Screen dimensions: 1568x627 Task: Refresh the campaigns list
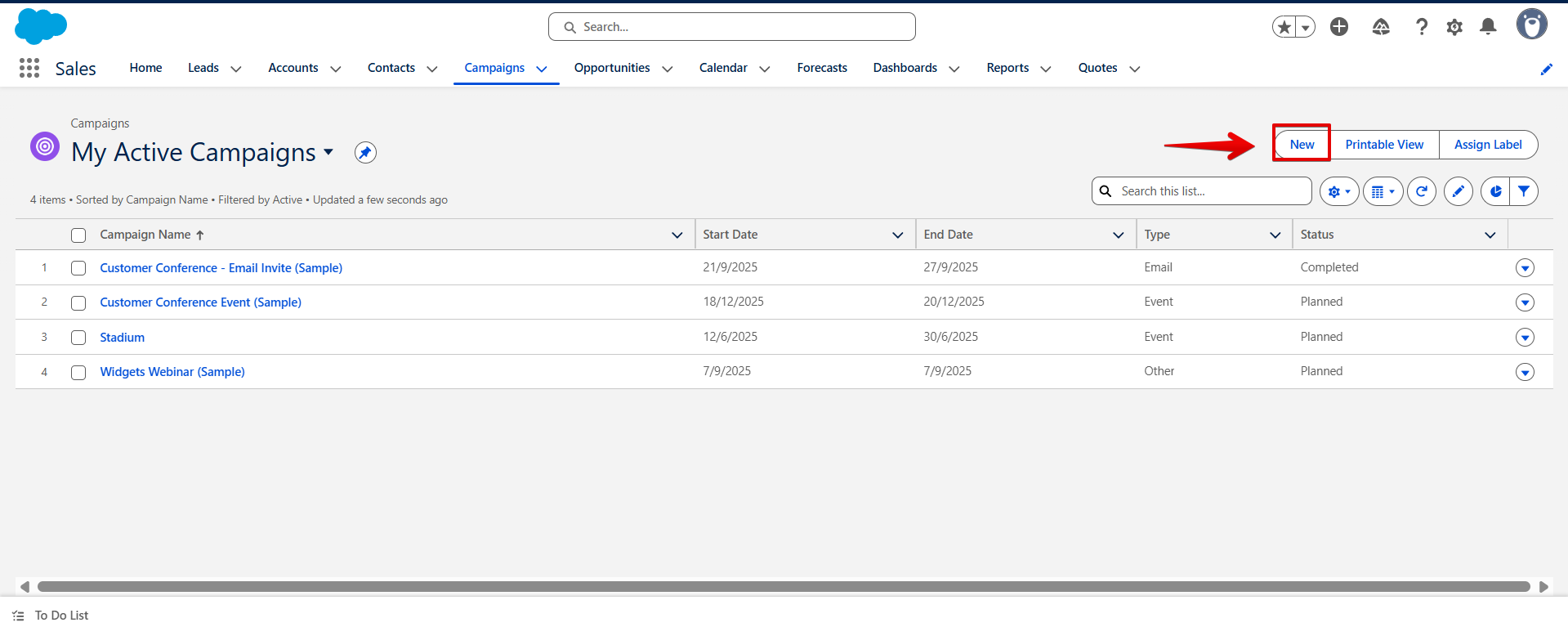(x=1422, y=191)
